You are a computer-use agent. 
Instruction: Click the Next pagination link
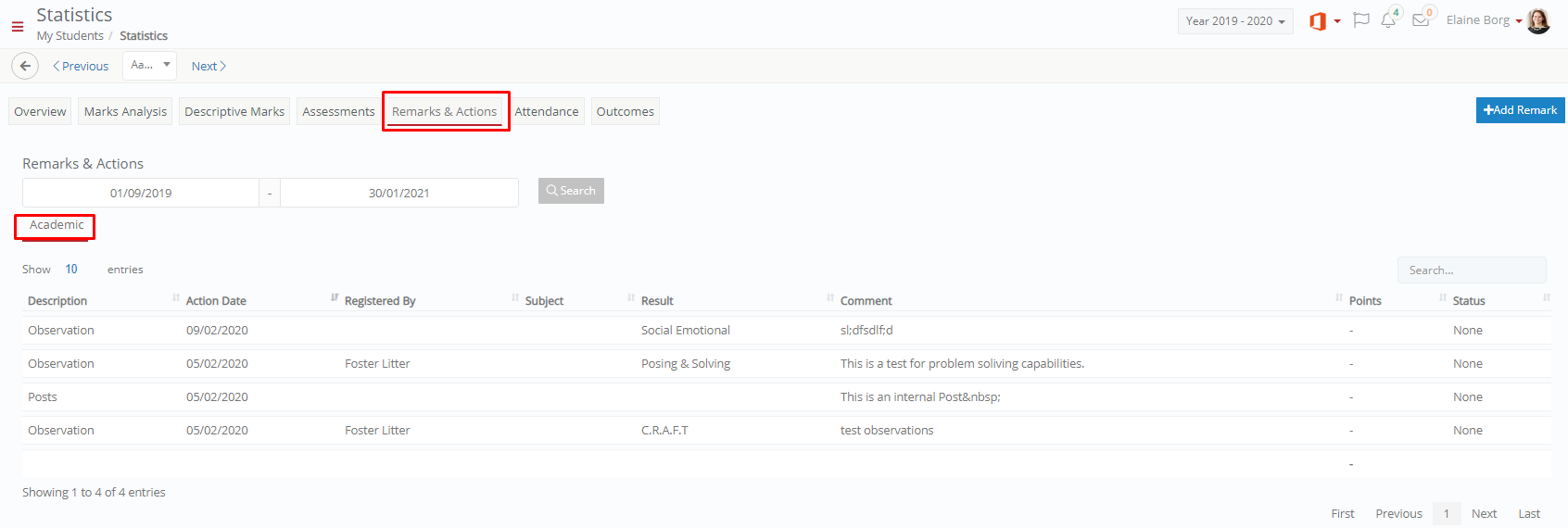[x=1484, y=513]
